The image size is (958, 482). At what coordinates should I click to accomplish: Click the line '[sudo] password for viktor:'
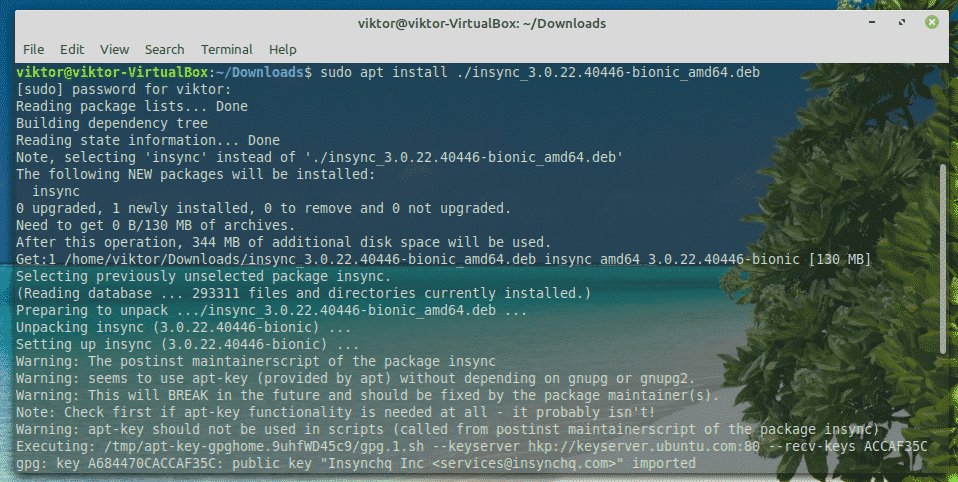(x=124, y=89)
